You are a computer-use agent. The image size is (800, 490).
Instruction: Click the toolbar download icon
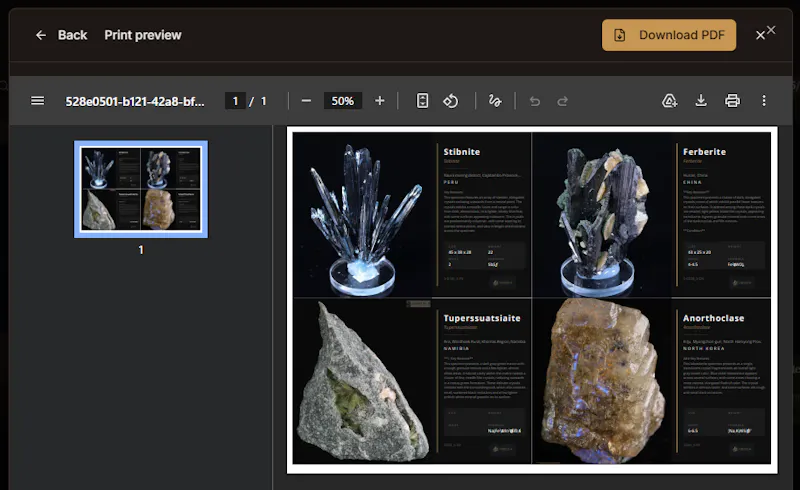(x=701, y=101)
